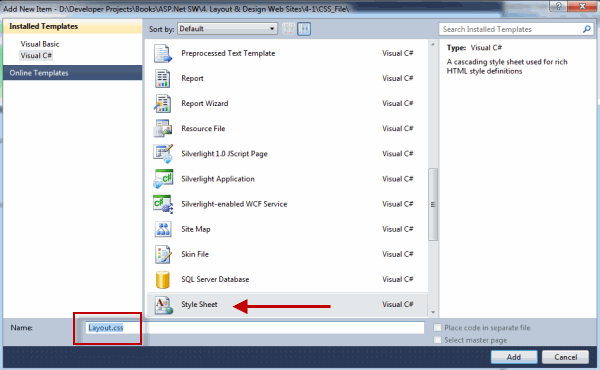Click the Silverlight-enabled WCF Service icon
This screenshot has height=370, width=600.
pos(163,204)
